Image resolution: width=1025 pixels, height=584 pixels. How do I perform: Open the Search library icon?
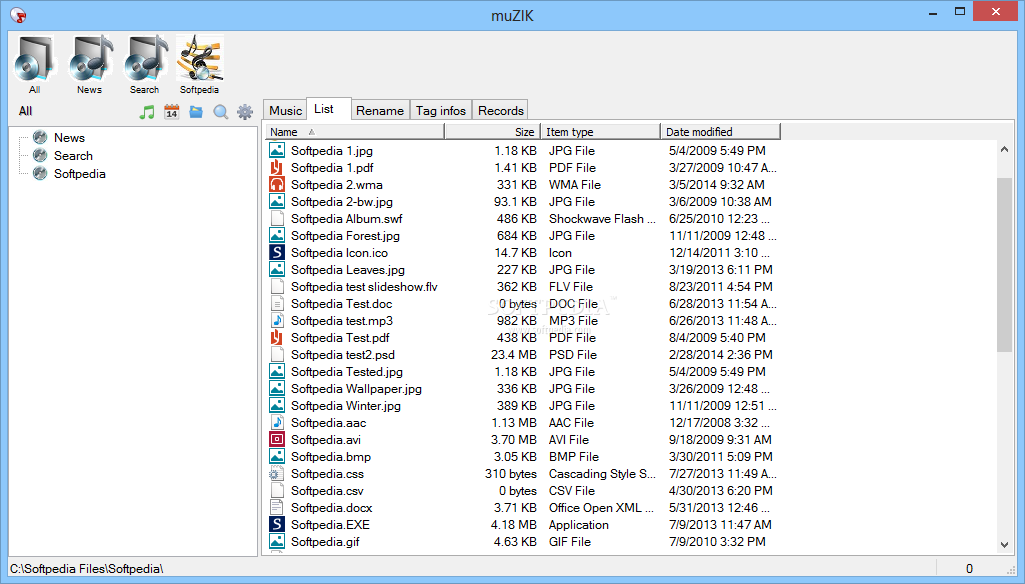[x=144, y=65]
